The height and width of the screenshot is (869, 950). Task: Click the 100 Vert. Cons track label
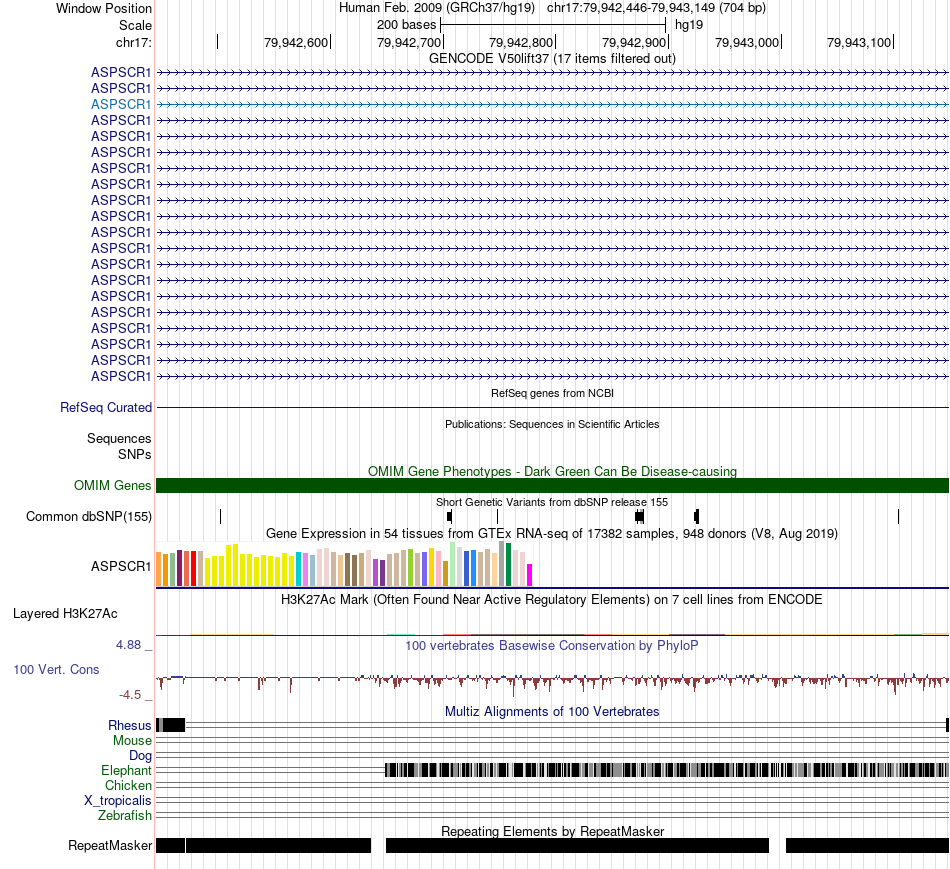[x=56, y=670]
